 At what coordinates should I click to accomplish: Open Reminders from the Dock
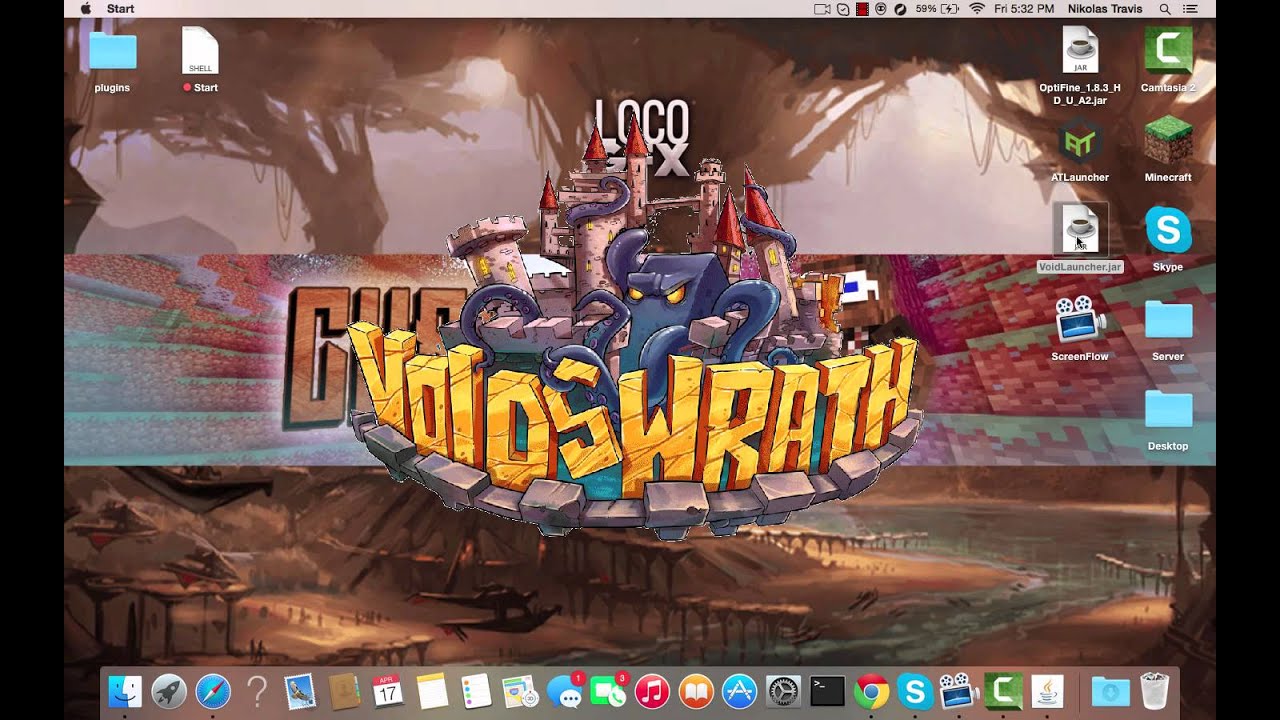tap(476, 691)
